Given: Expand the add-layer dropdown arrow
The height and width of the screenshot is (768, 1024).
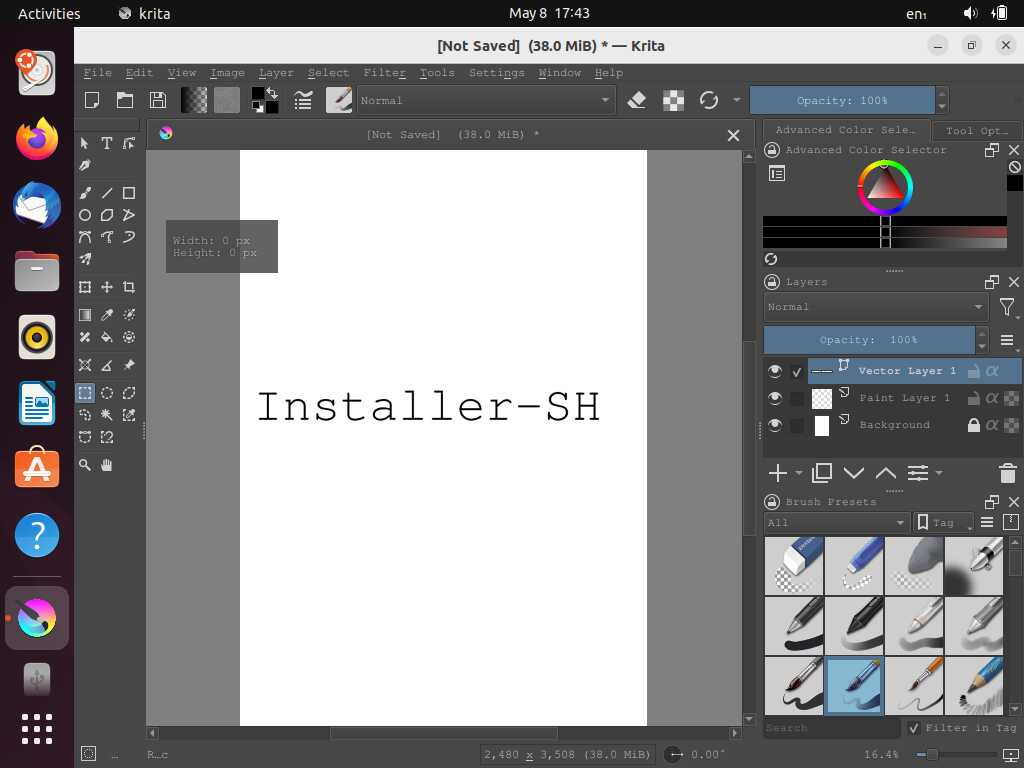Looking at the screenshot, I should point(799,474).
